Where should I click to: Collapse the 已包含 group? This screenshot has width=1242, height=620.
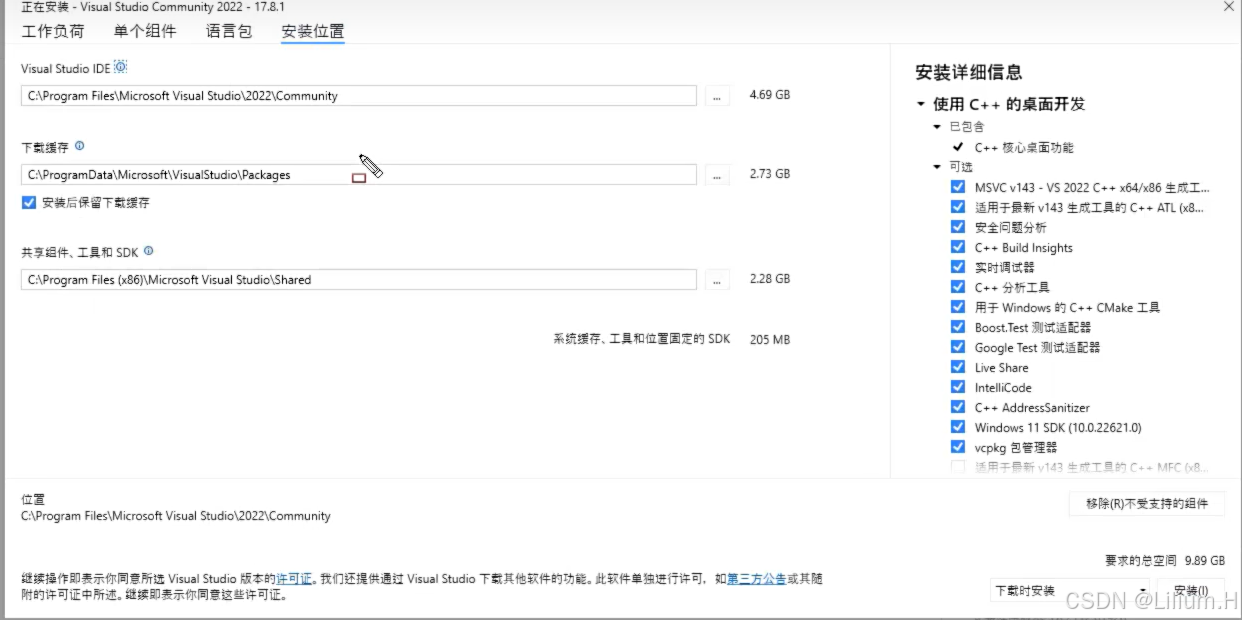(x=937, y=127)
